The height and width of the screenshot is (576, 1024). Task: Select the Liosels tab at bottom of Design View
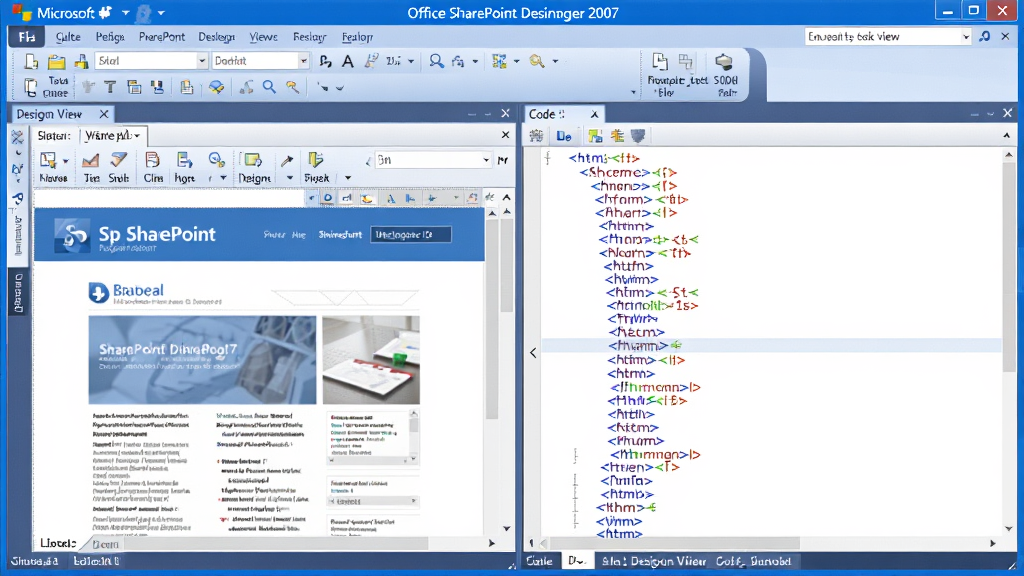(x=57, y=543)
